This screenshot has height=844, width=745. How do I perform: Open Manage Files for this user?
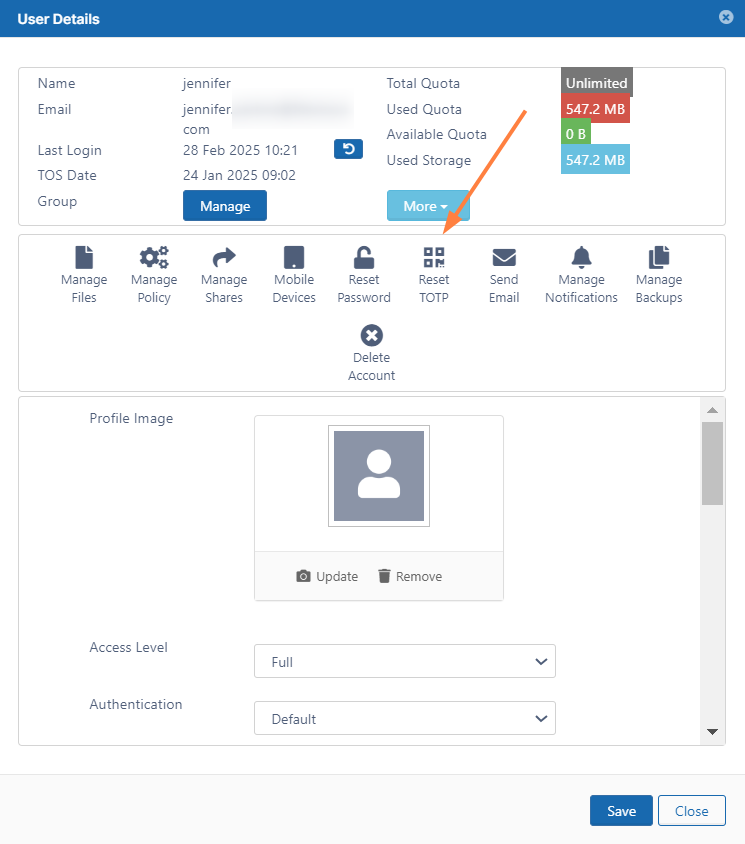84,258
